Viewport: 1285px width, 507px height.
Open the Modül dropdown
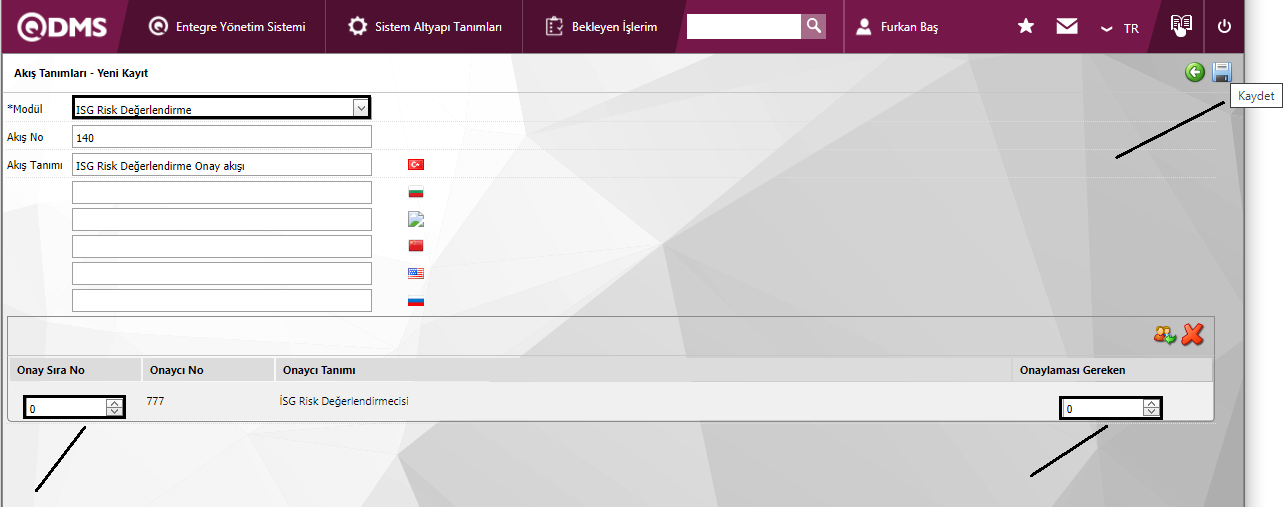pyautogui.click(x=221, y=108)
